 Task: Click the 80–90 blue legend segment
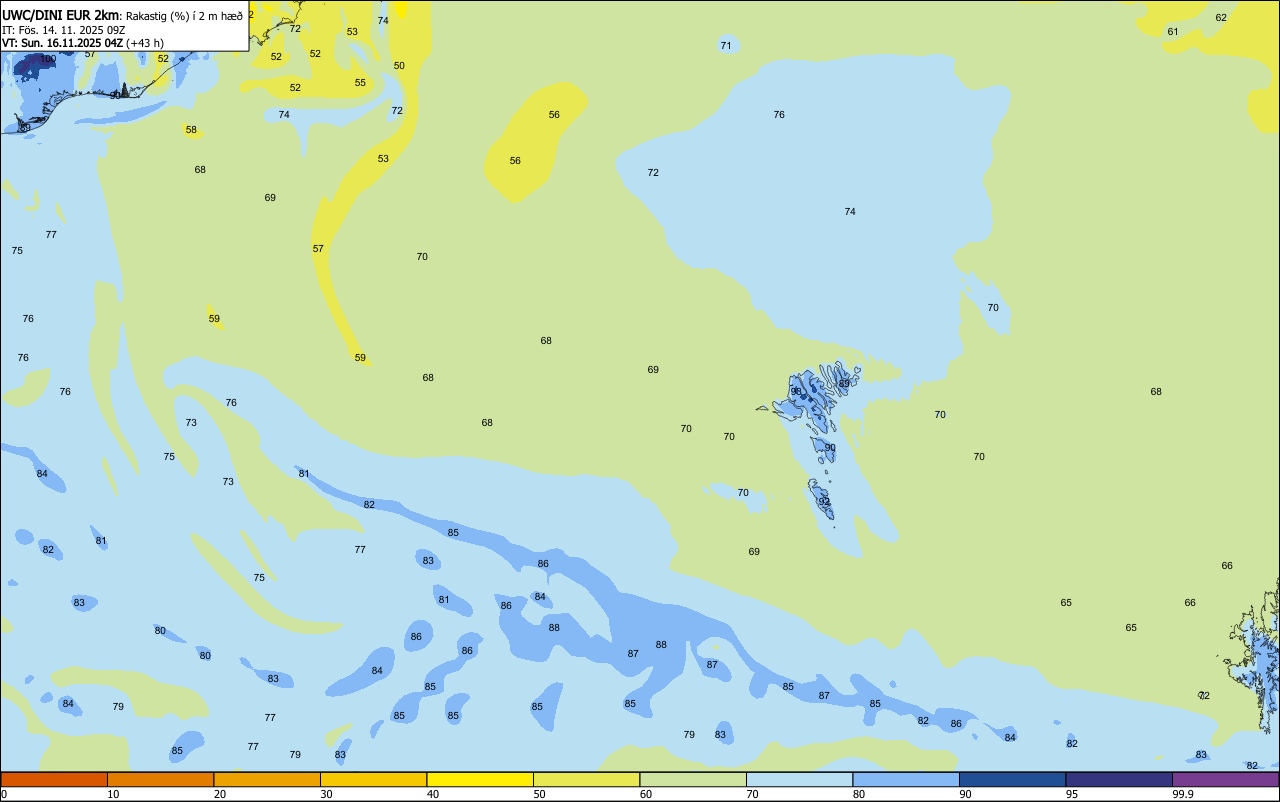[x=906, y=779]
